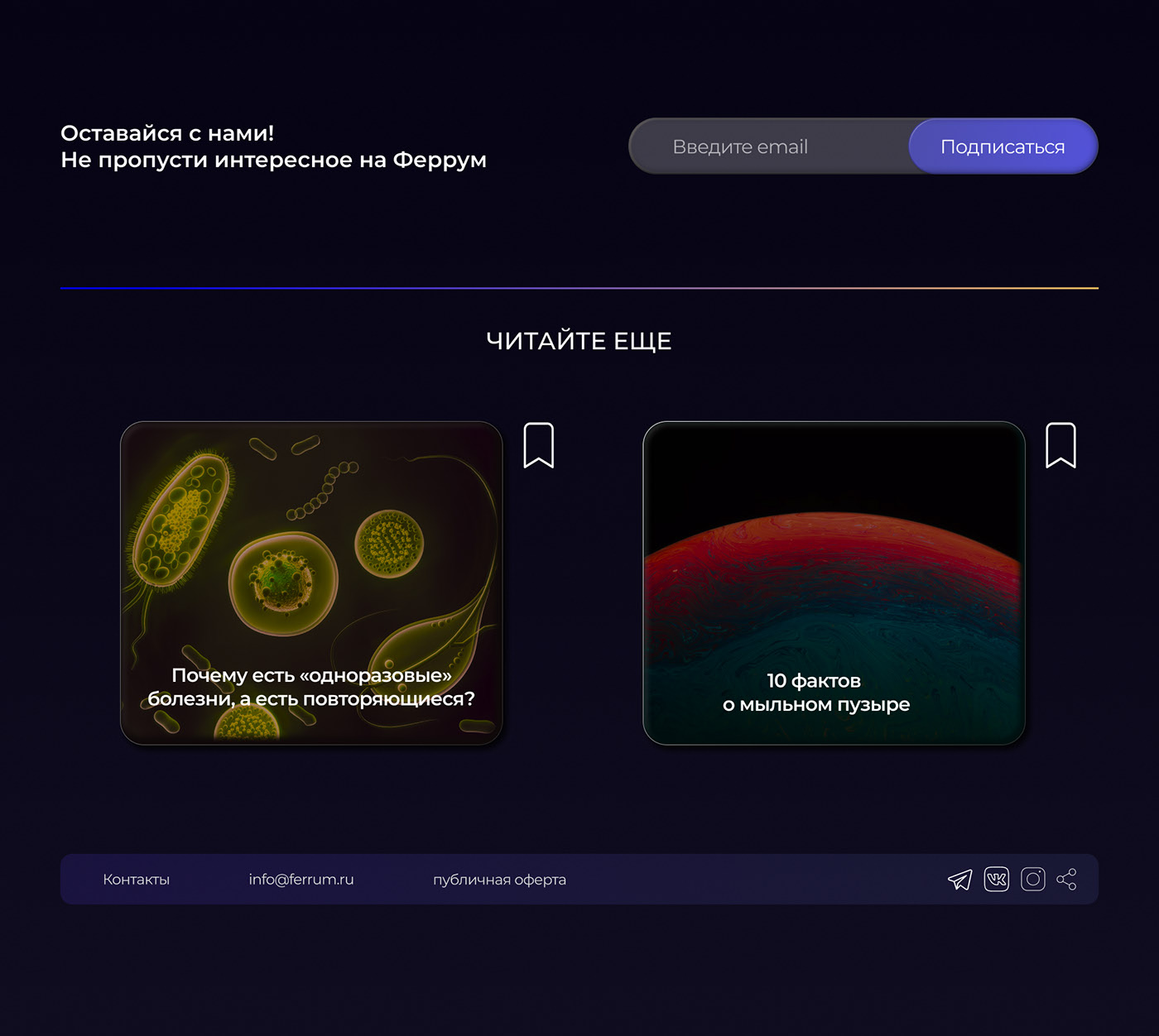Open the публичная оферта link
Screen dimensions: 1159x1036
[x=499, y=880]
